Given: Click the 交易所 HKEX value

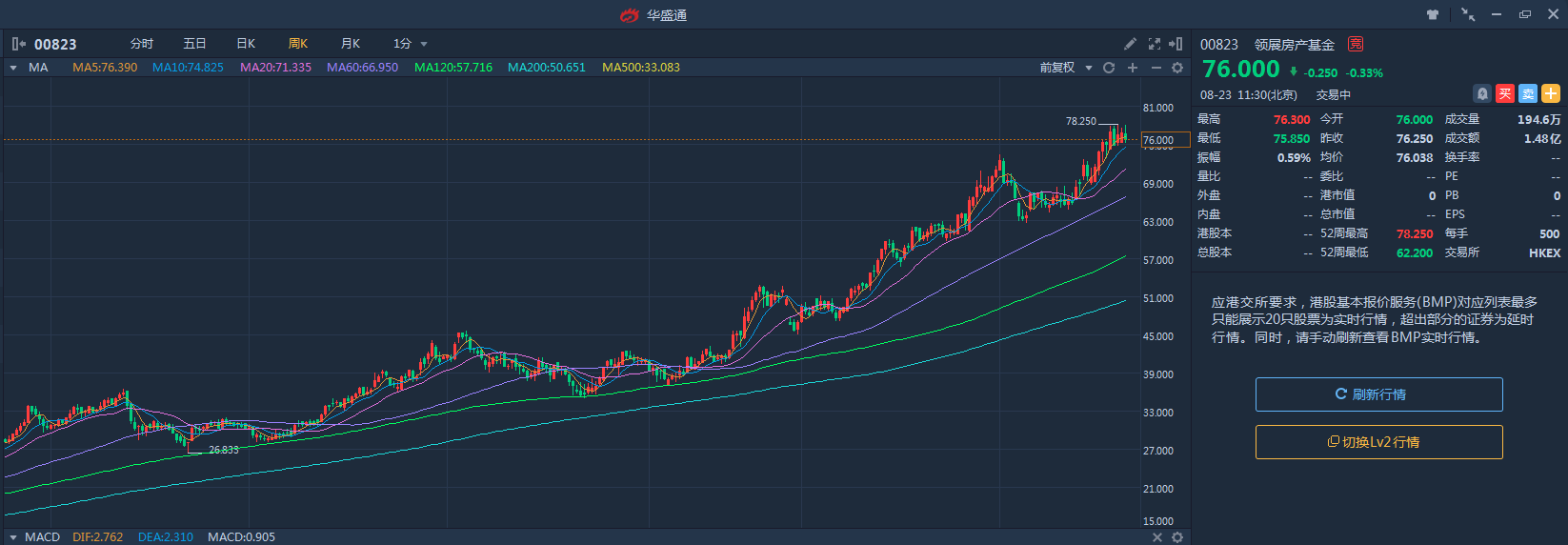Looking at the screenshot, I should 1544,252.
